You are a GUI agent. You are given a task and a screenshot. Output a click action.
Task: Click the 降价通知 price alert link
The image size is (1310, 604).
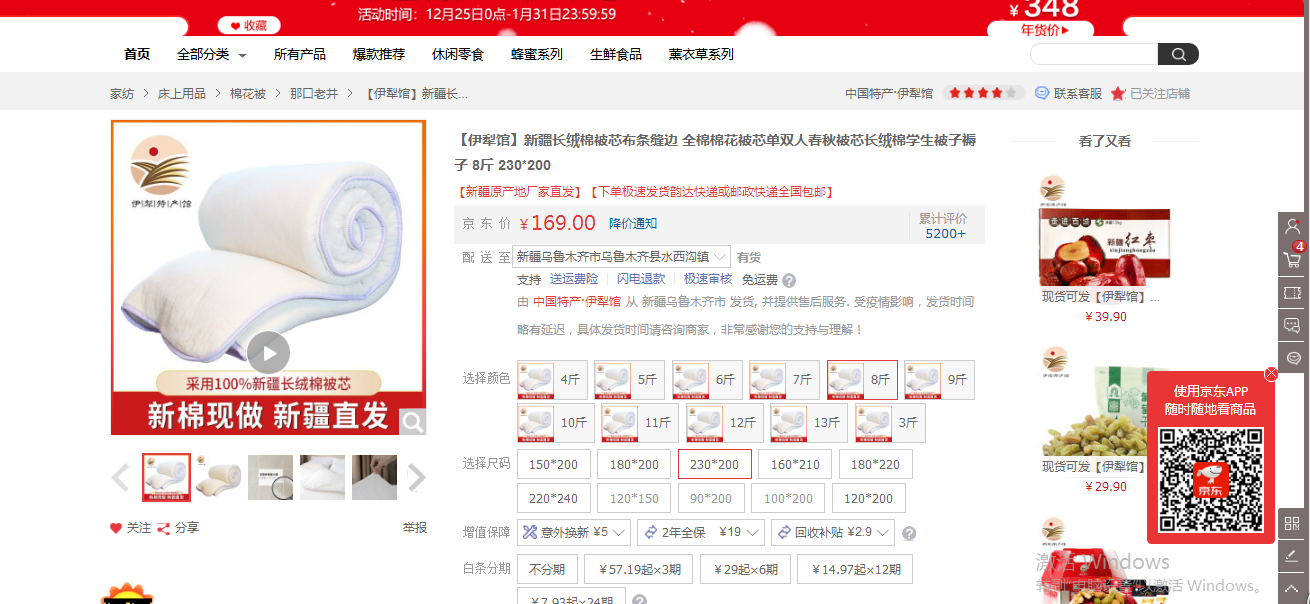coord(633,223)
